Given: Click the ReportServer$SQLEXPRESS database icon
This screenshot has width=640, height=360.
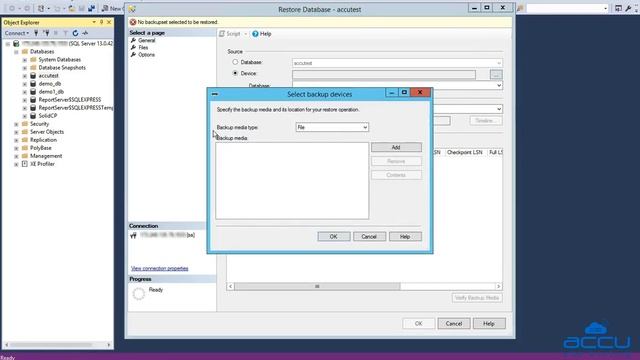Looking at the screenshot, I should [33, 100].
